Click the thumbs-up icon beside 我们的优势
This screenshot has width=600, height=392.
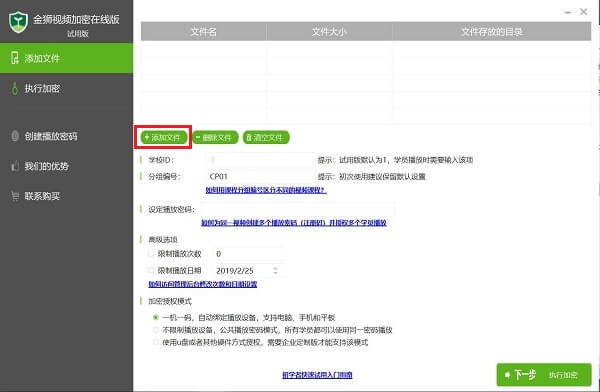(15, 166)
